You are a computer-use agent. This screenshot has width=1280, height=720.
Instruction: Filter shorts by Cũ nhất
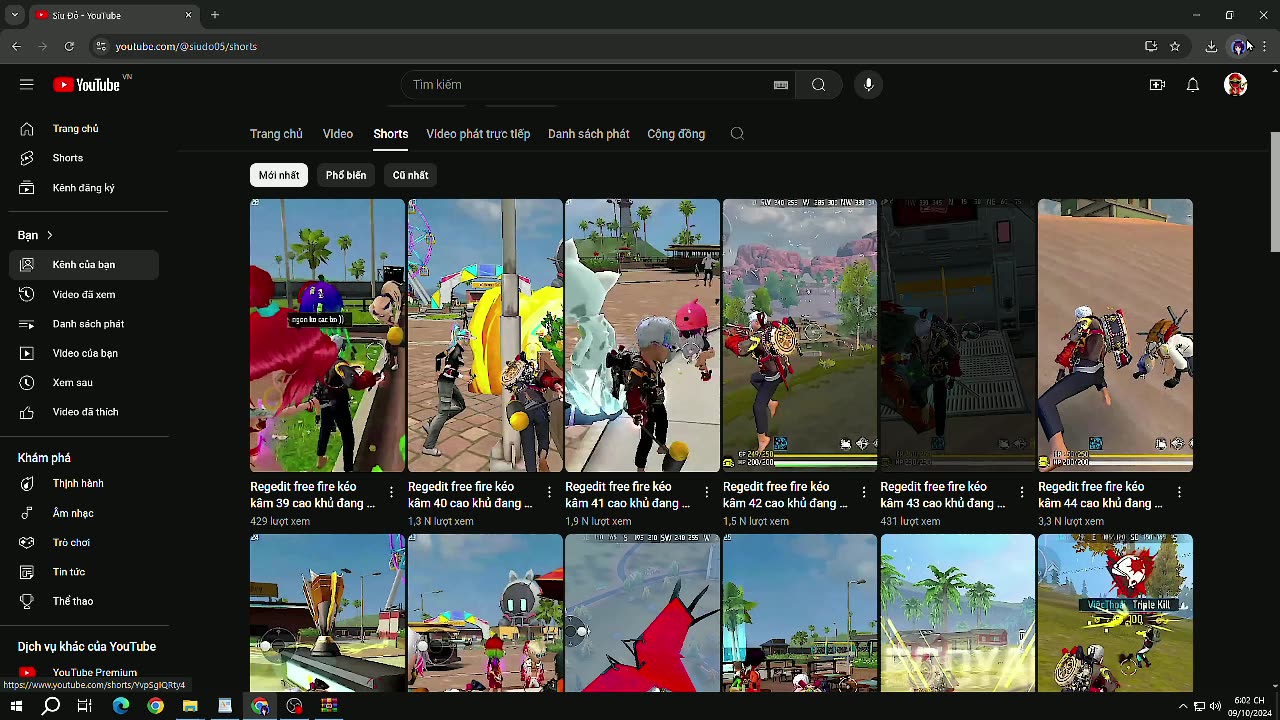point(410,175)
